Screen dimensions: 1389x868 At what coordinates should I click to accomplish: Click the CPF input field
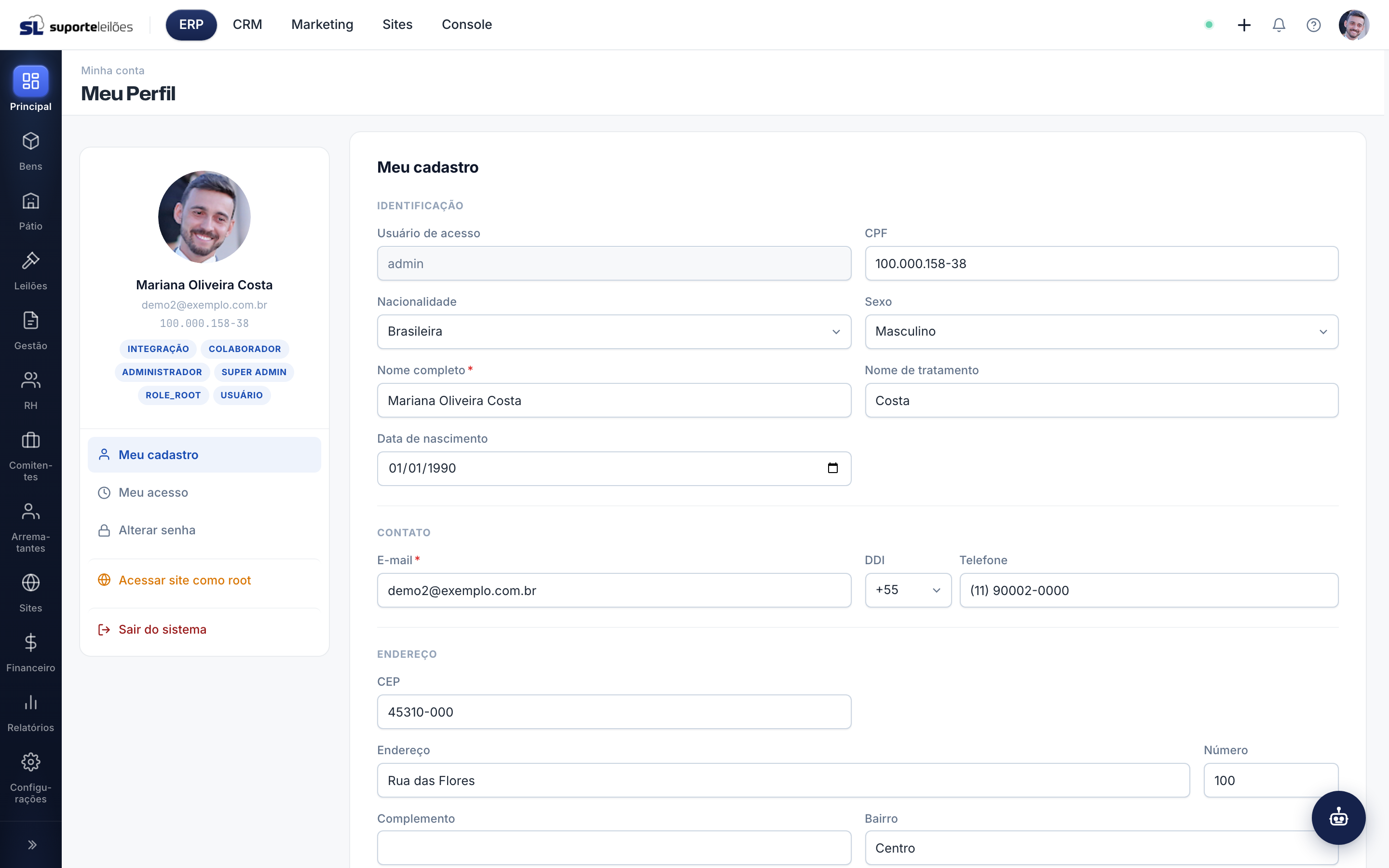coord(1101,263)
